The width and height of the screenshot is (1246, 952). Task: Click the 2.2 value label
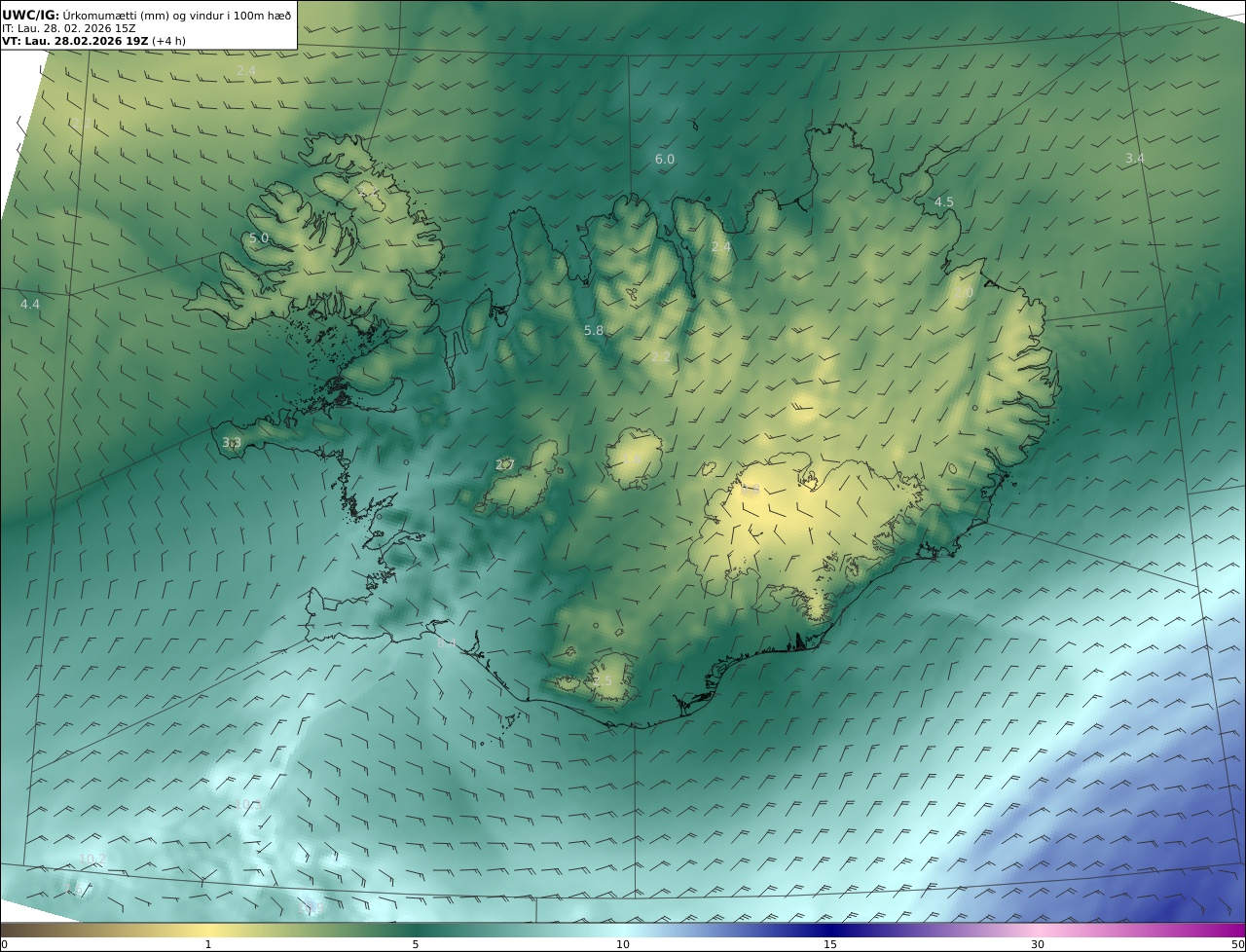660,357
